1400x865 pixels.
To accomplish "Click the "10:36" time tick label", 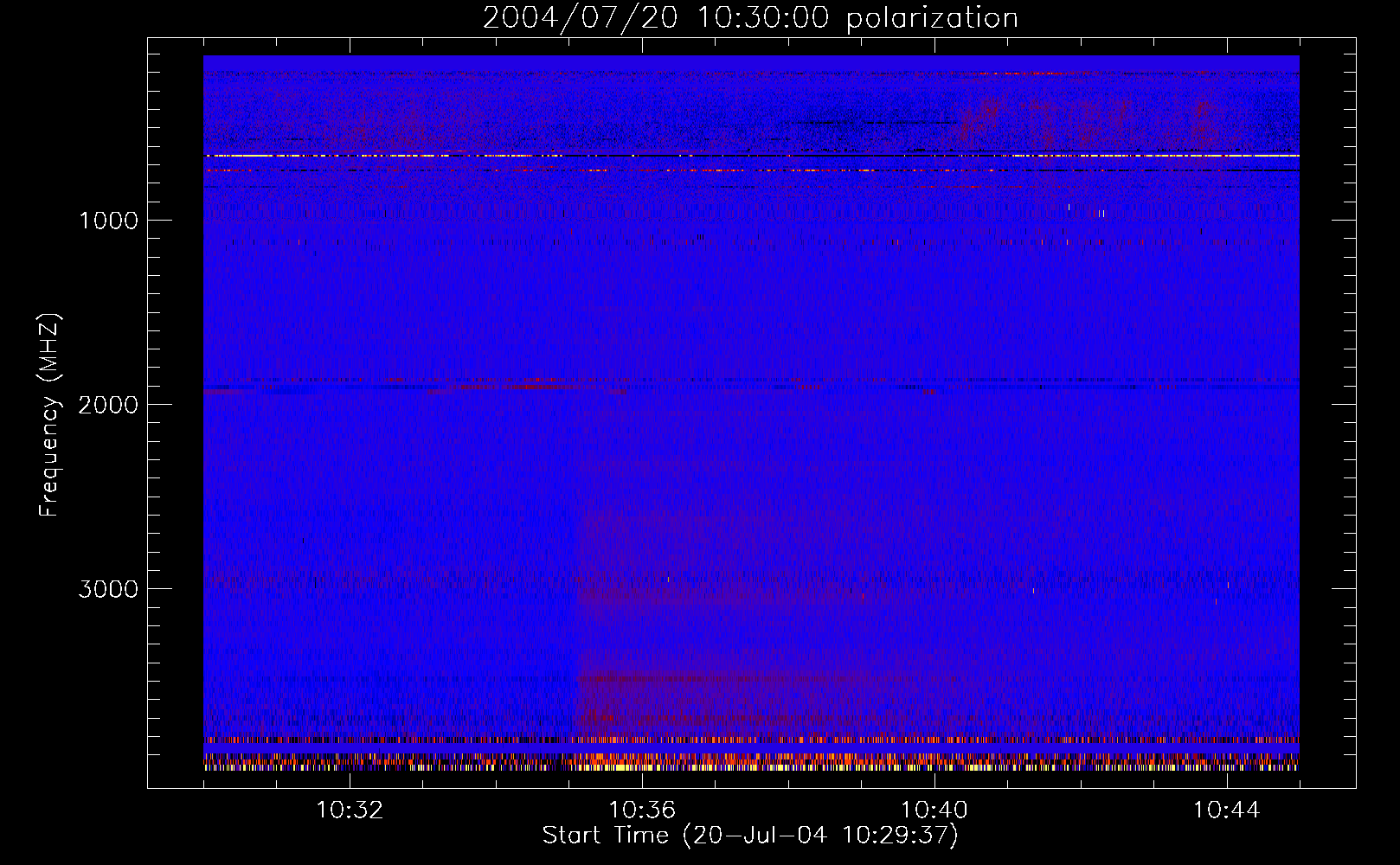I will 642,811.
